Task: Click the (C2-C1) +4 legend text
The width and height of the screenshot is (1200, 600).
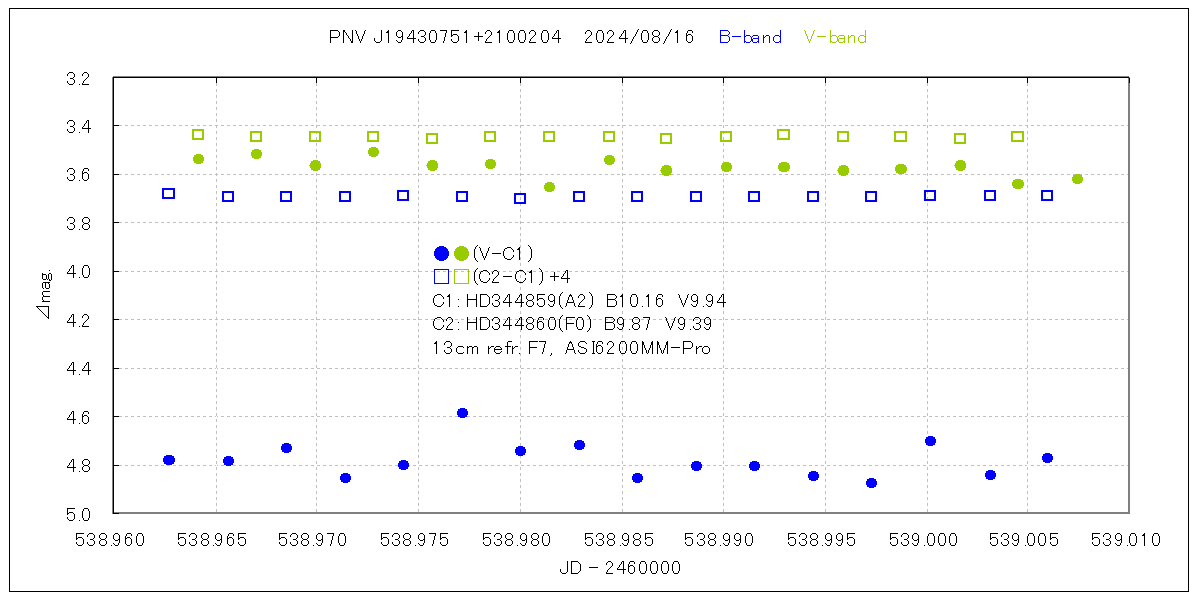Action: tap(521, 276)
